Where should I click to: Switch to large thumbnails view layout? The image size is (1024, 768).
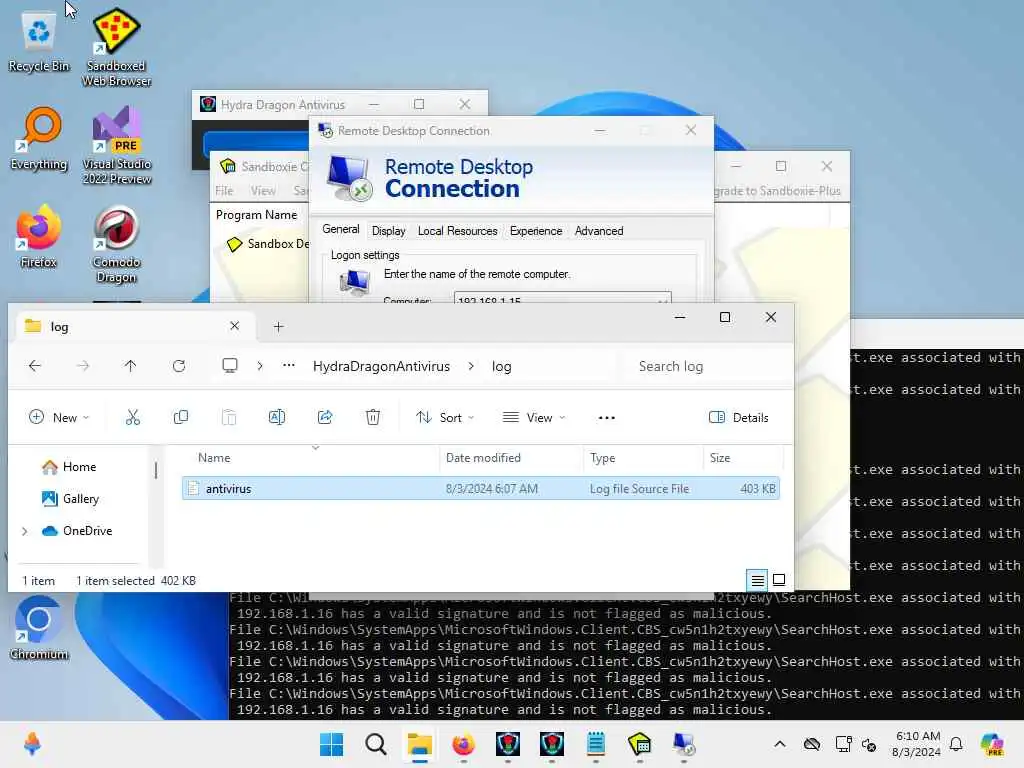pos(779,580)
